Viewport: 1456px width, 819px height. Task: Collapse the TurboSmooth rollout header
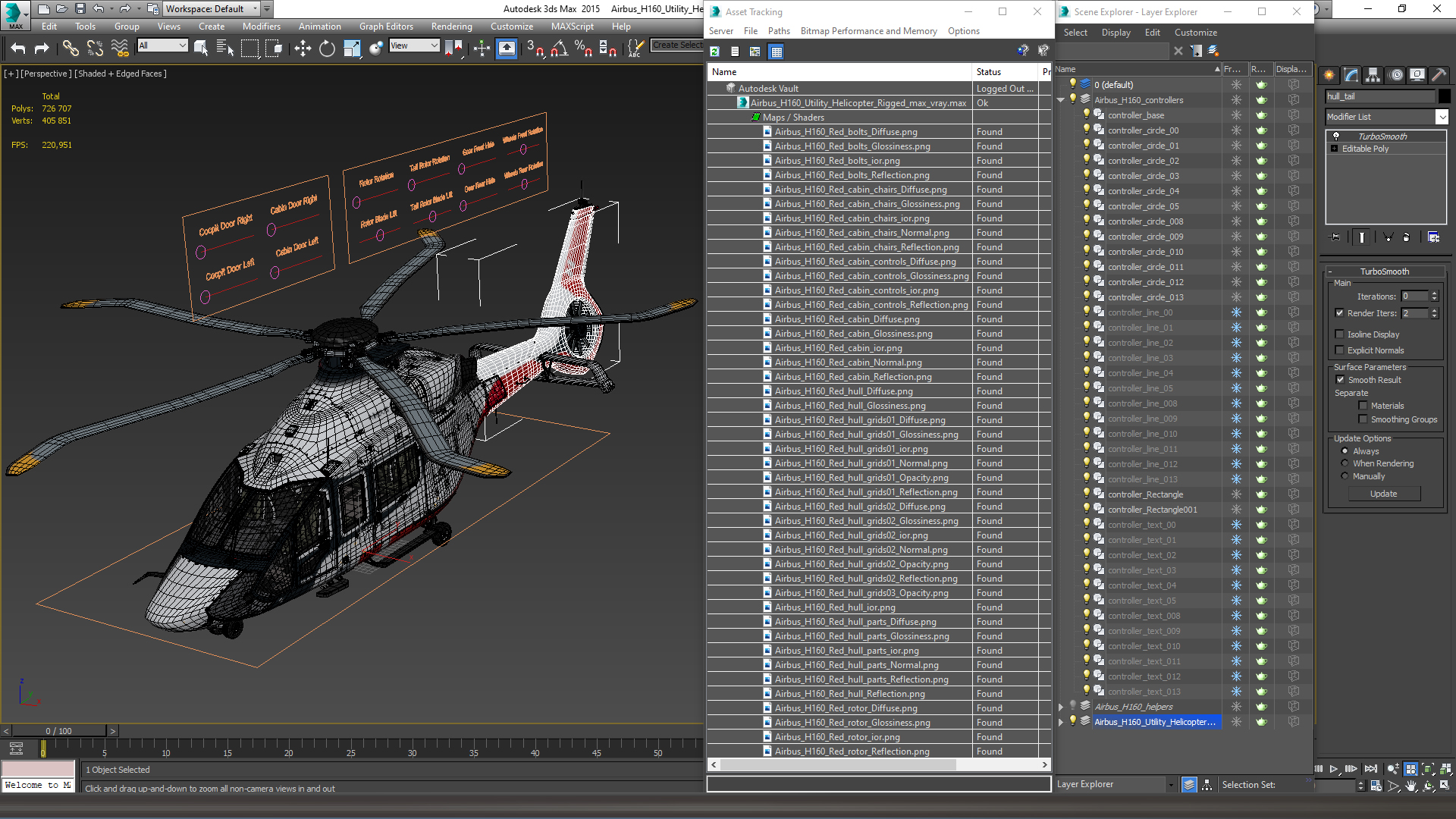[1385, 271]
